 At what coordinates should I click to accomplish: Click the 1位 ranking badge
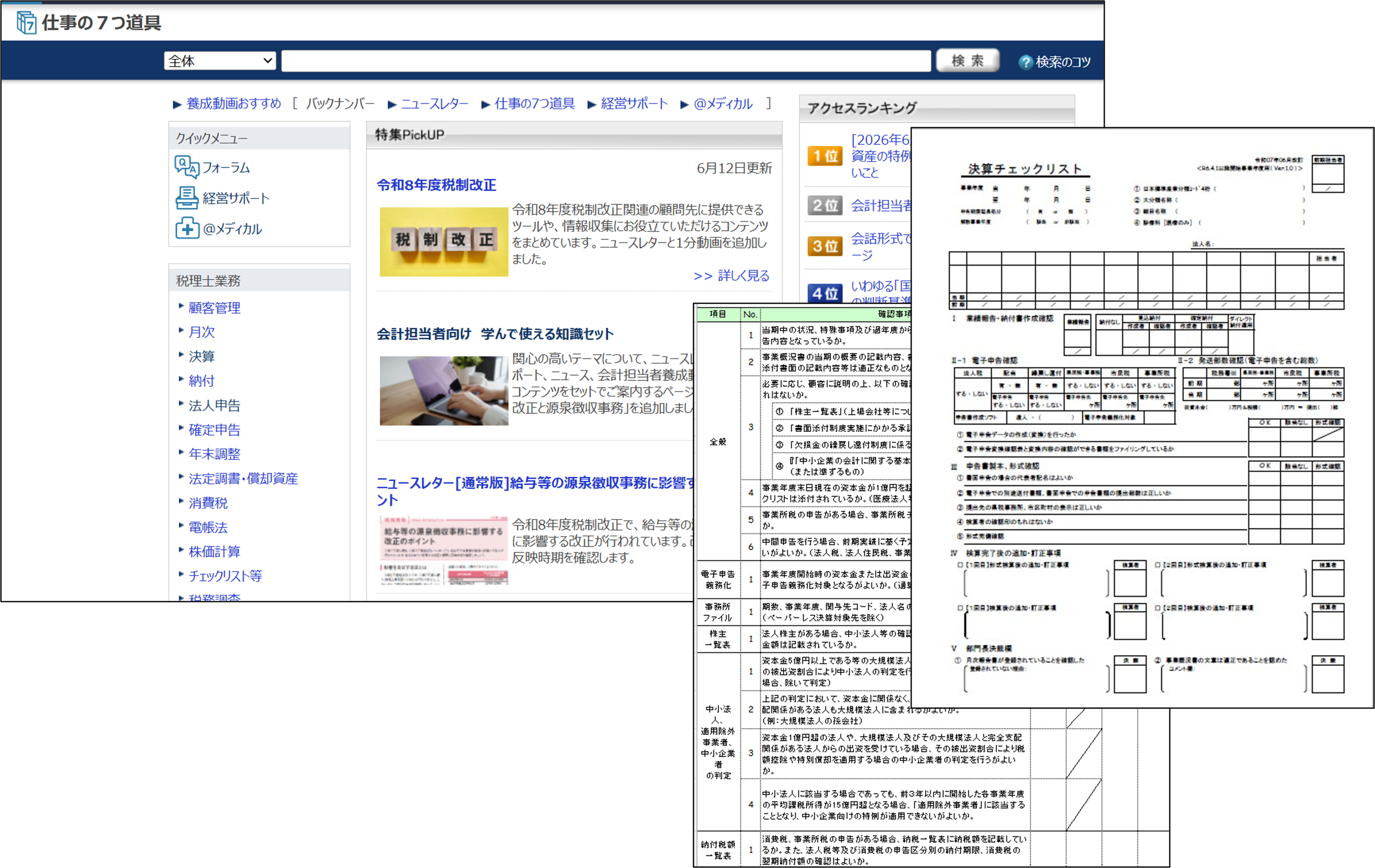click(x=825, y=156)
